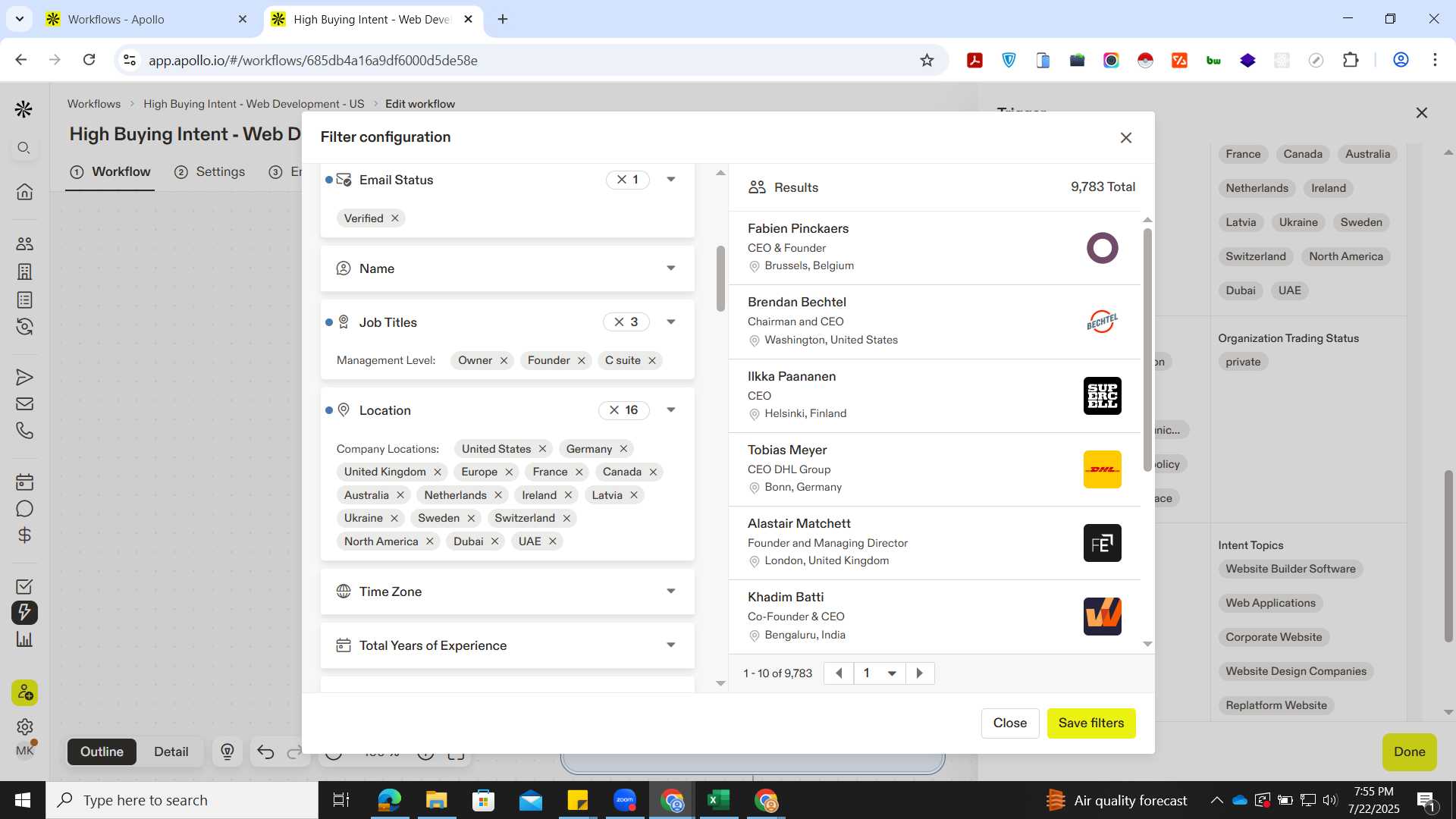Remove the Owner management level chip
The height and width of the screenshot is (819, 1456).
(504, 360)
